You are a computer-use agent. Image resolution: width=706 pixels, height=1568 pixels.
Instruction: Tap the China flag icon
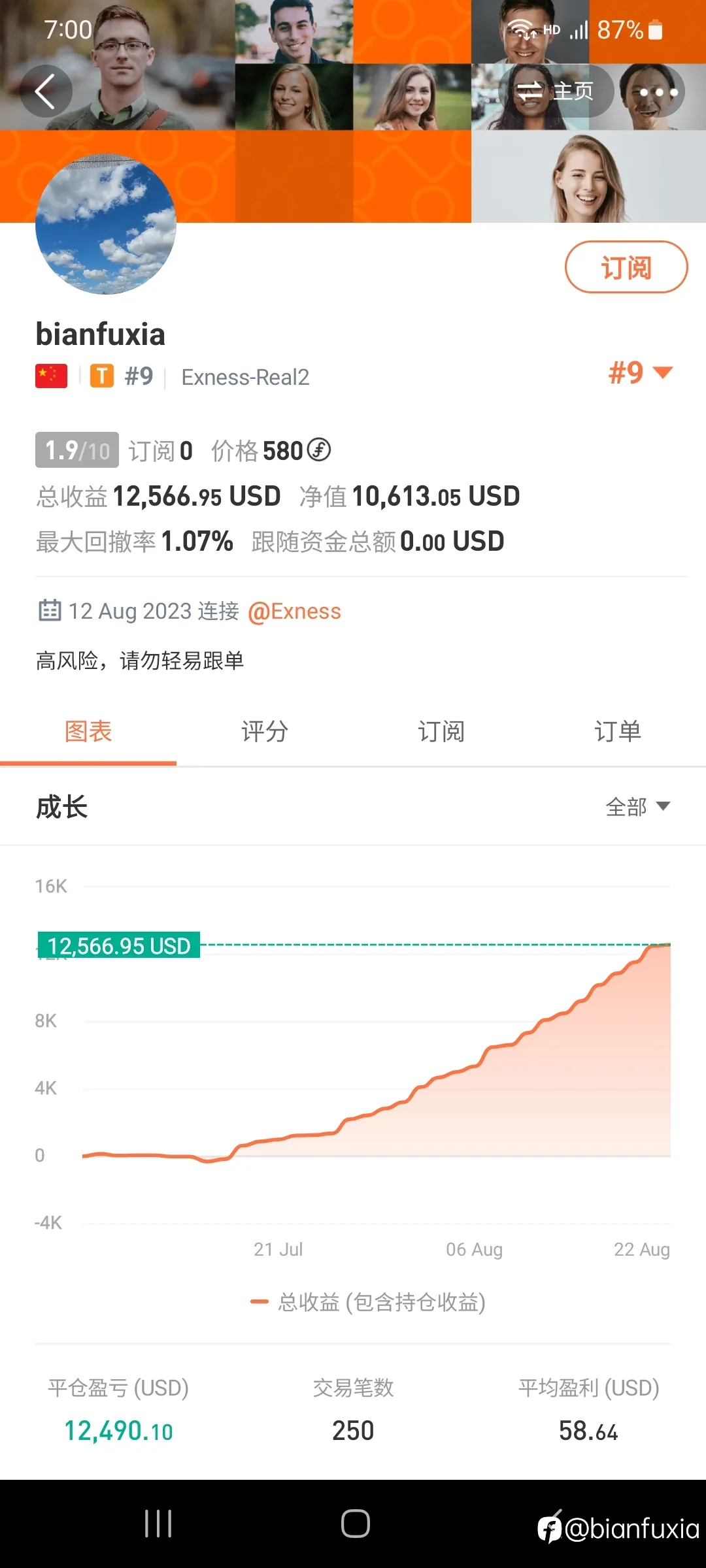point(51,376)
